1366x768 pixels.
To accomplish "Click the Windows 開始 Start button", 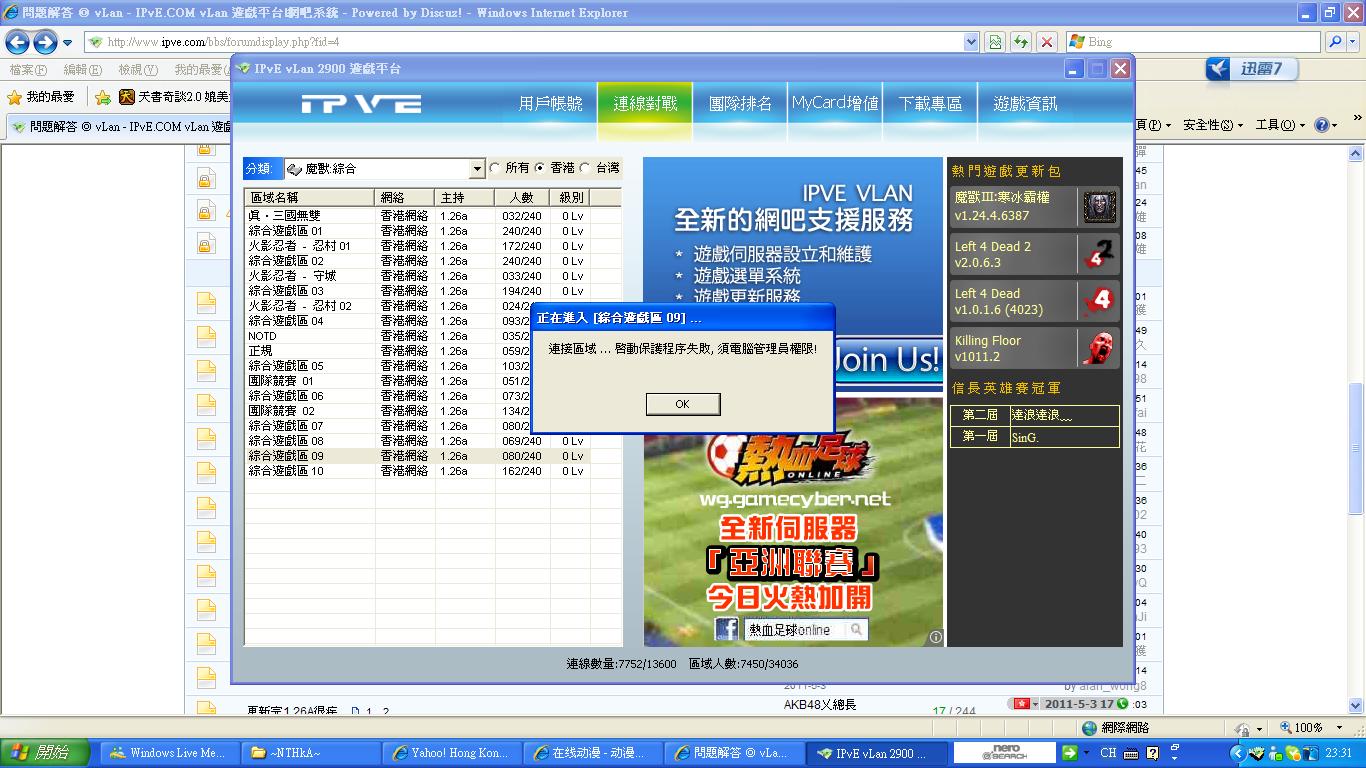I will coord(38,753).
